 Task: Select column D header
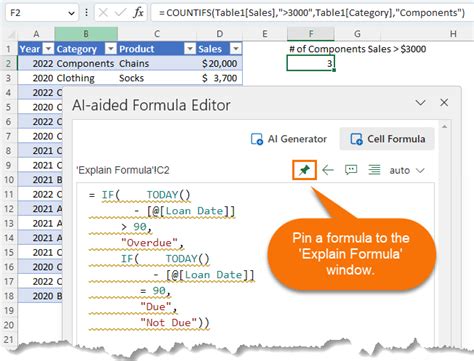[220, 34]
